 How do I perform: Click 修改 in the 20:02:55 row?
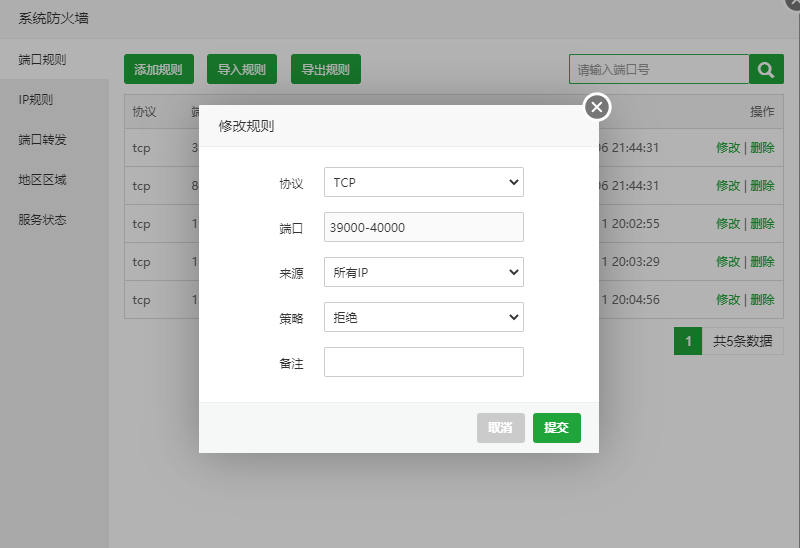point(728,223)
